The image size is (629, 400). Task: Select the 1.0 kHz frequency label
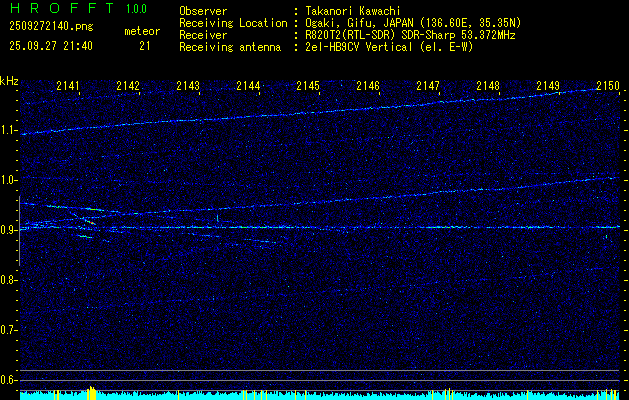tap(9, 180)
